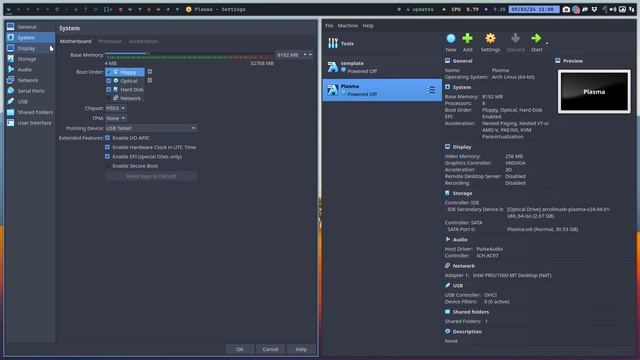Screen dimensions: 640x360
Task: Select template virtual machine entry
Action: click(x=382, y=67)
